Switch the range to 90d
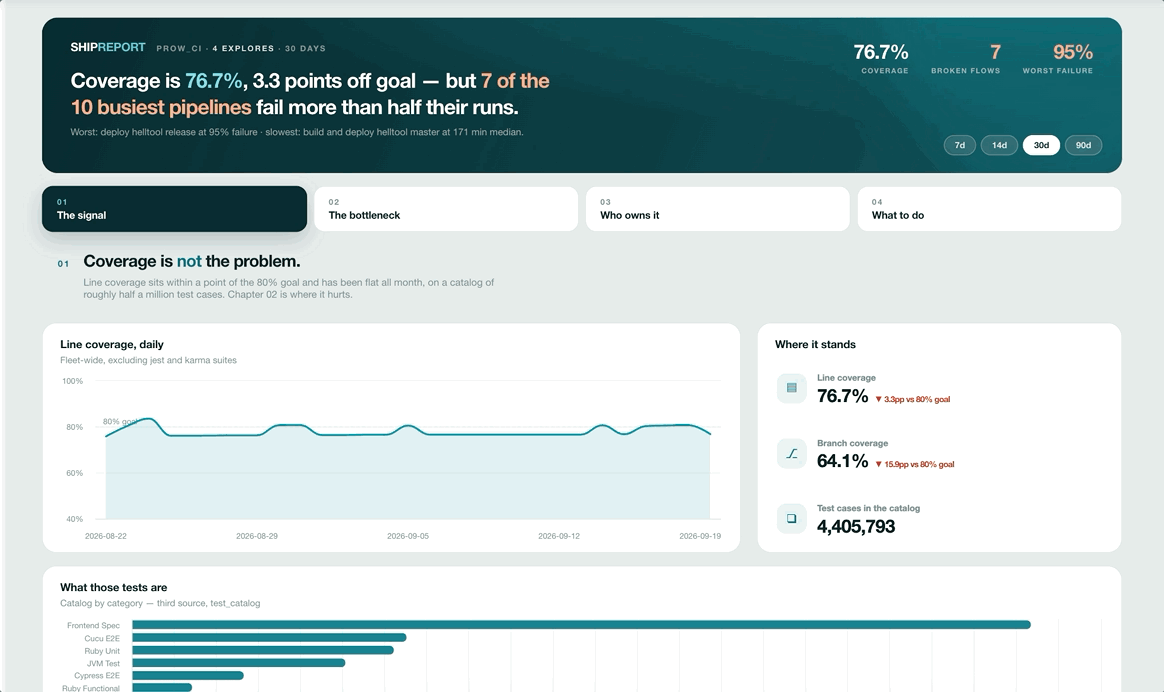Image resolution: width=1164 pixels, height=692 pixels. tap(1084, 146)
